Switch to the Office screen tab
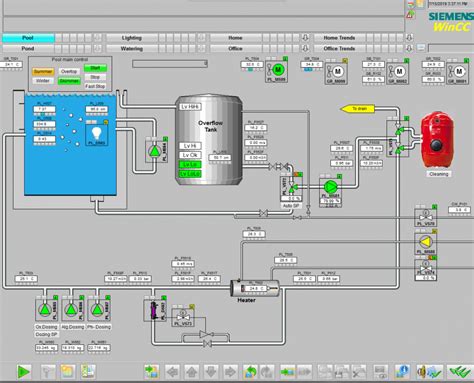The height and width of the screenshot is (383, 474). tap(235, 48)
